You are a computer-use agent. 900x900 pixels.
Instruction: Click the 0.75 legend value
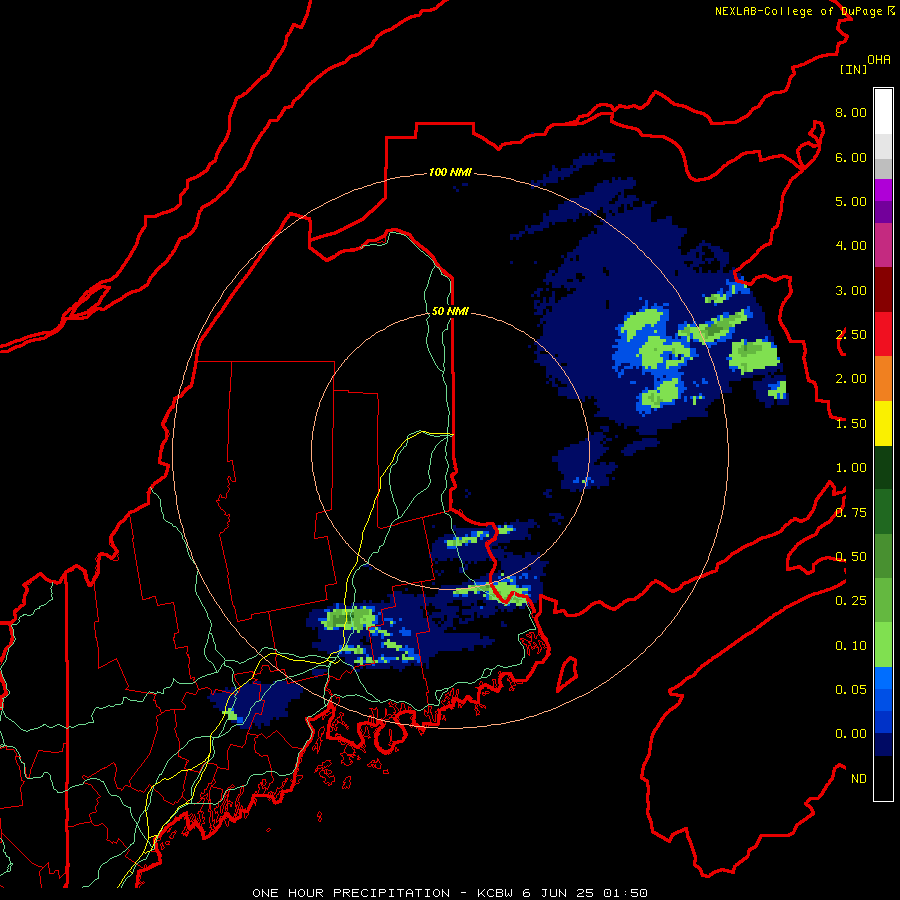coord(851,513)
